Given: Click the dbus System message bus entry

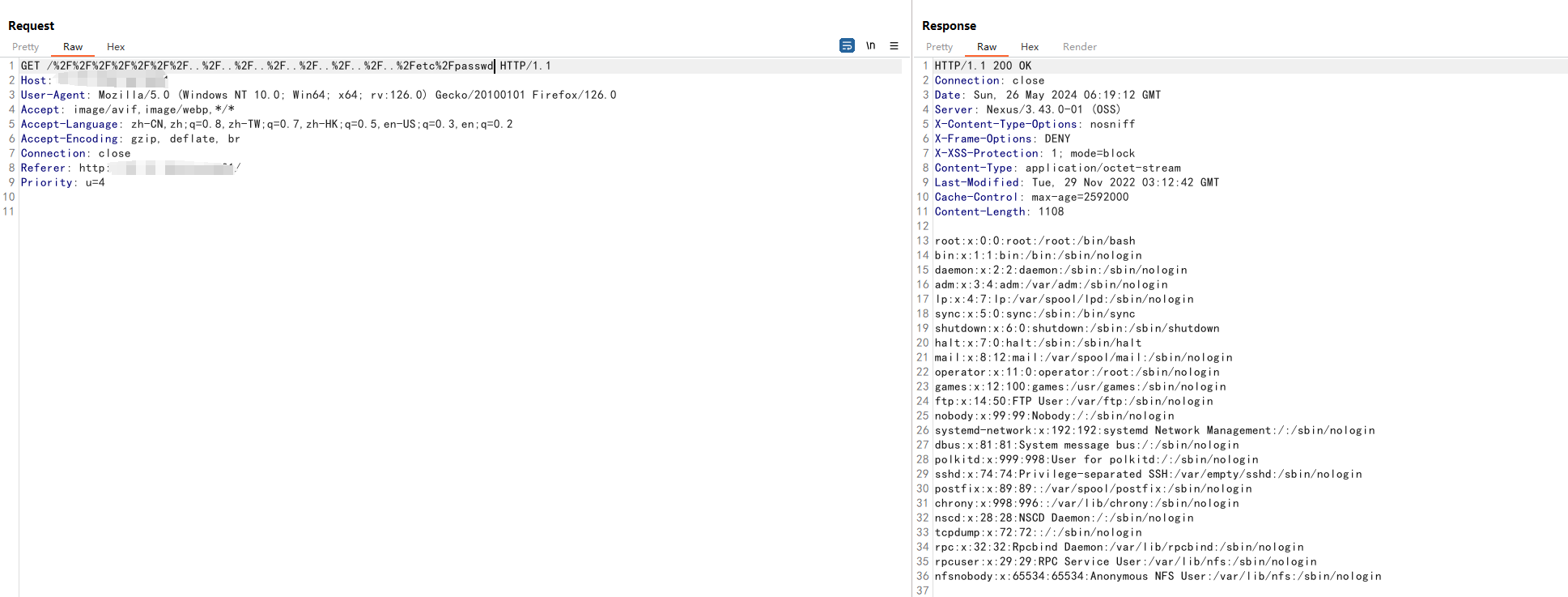Looking at the screenshot, I should (x=1086, y=445).
